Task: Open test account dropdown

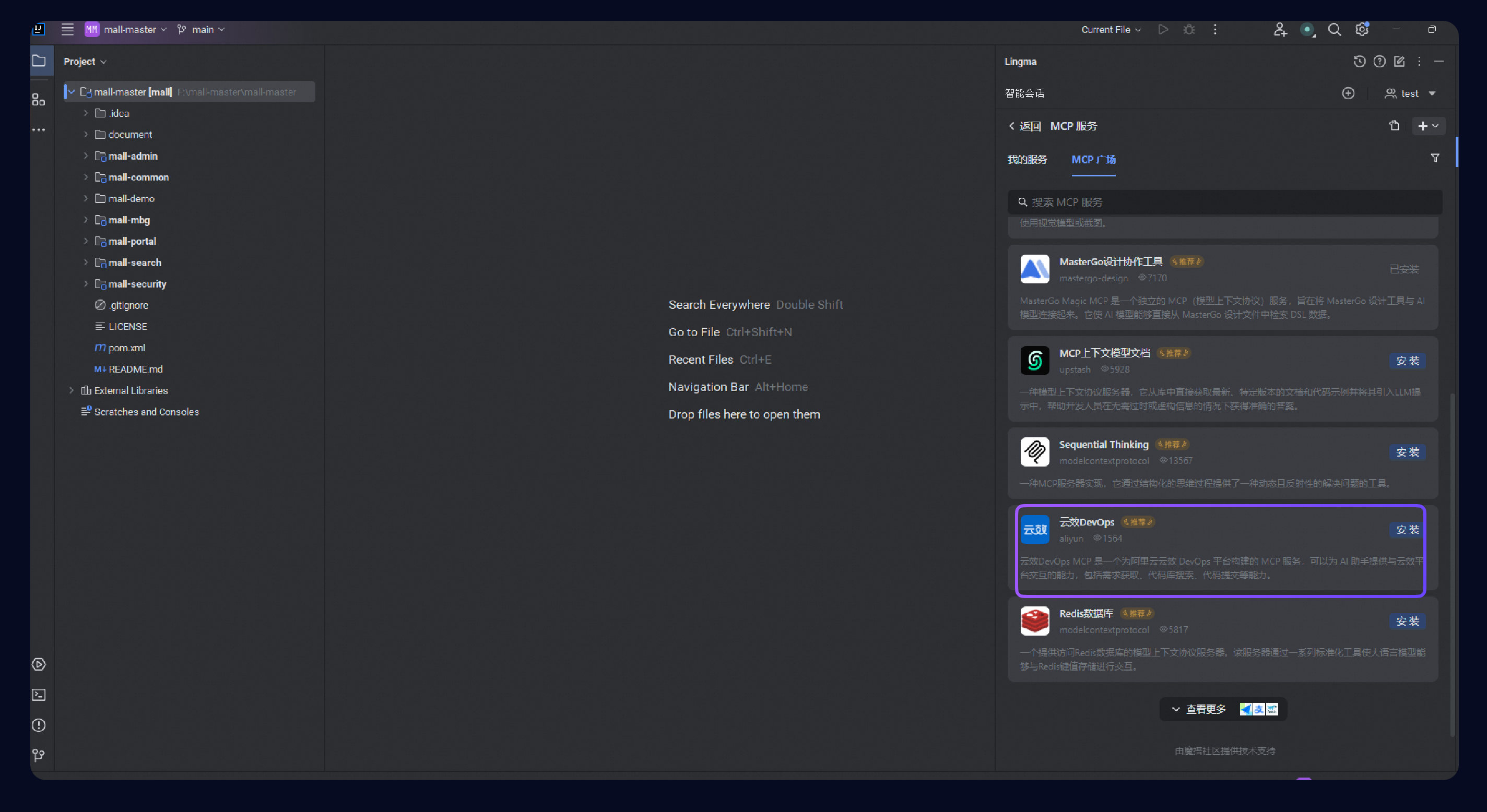Action: pos(1410,93)
